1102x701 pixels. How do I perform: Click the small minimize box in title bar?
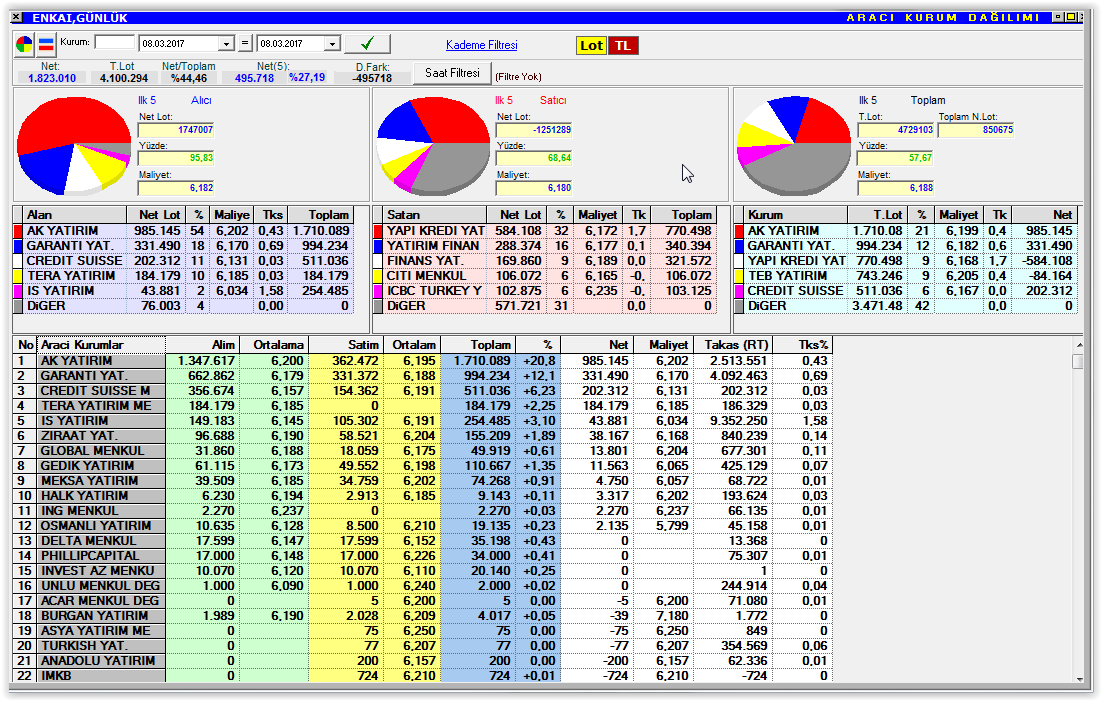pyautogui.click(x=1058, y=17)
